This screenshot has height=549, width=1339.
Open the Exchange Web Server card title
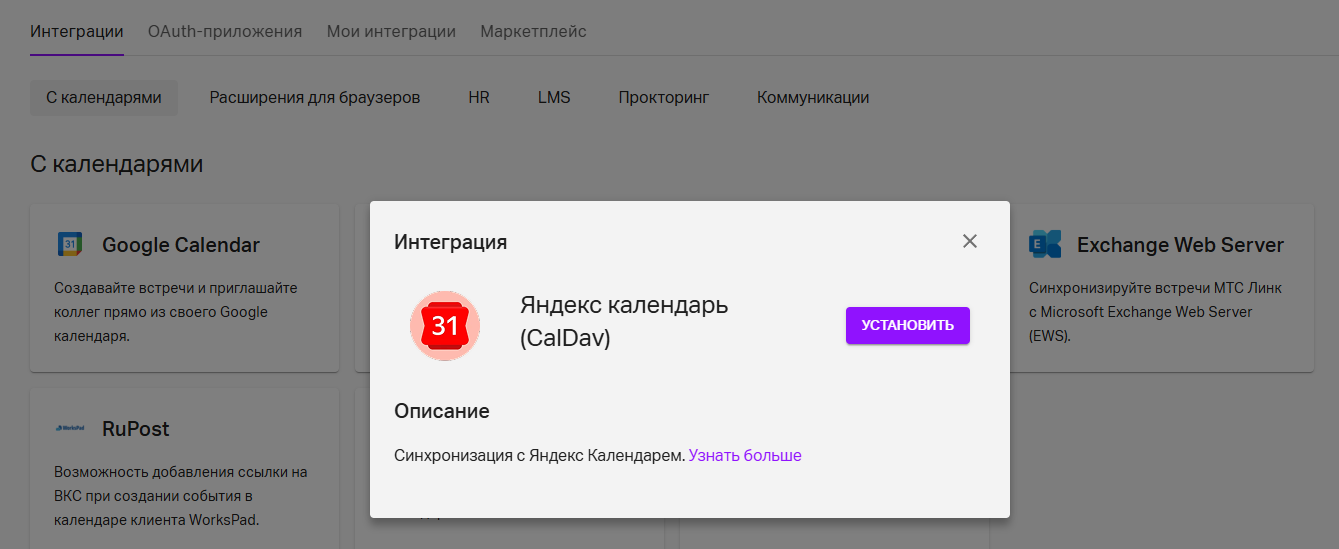tap(1180, 245)
